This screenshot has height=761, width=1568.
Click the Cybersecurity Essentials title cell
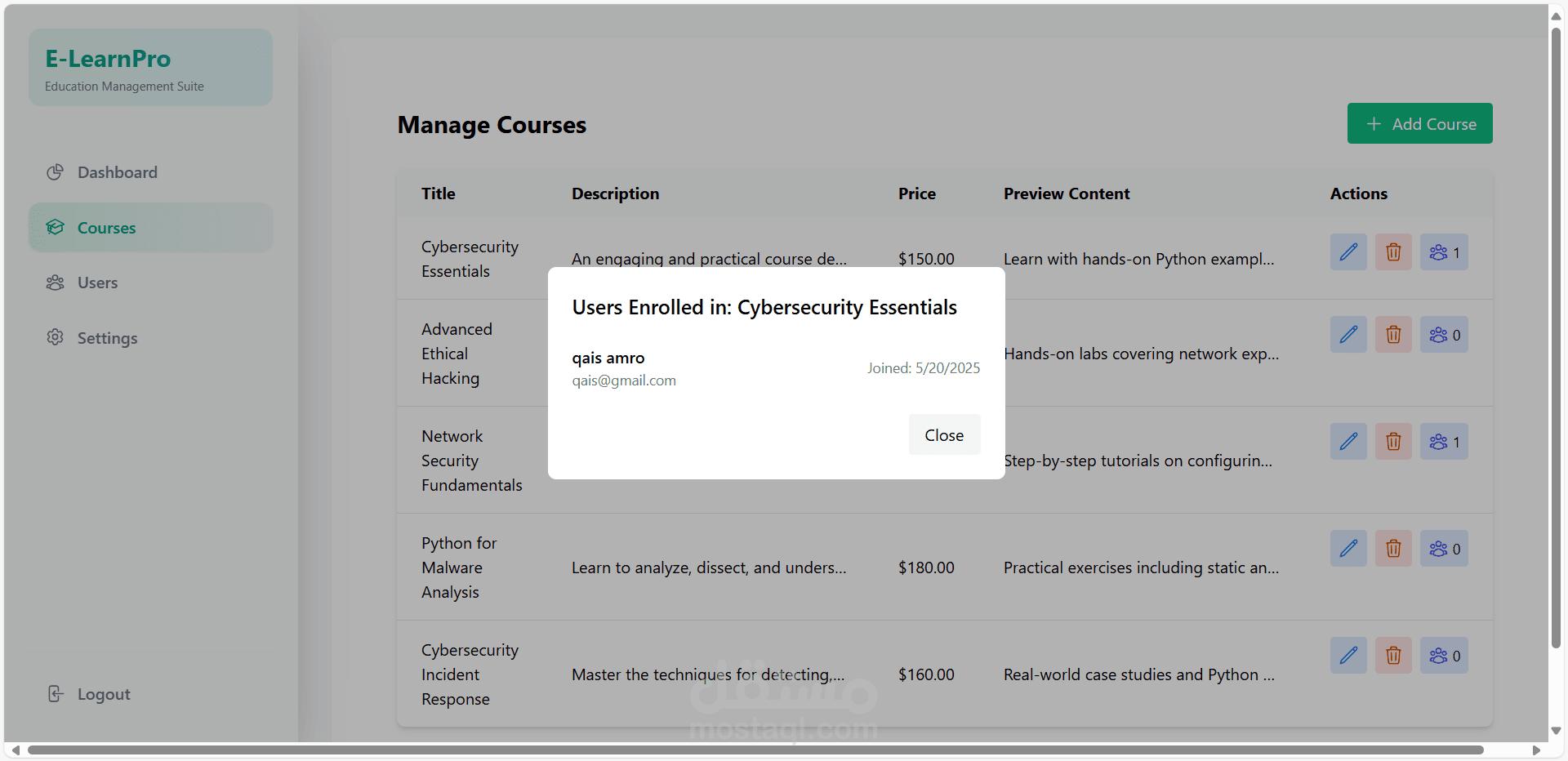(x=470, y=259)
